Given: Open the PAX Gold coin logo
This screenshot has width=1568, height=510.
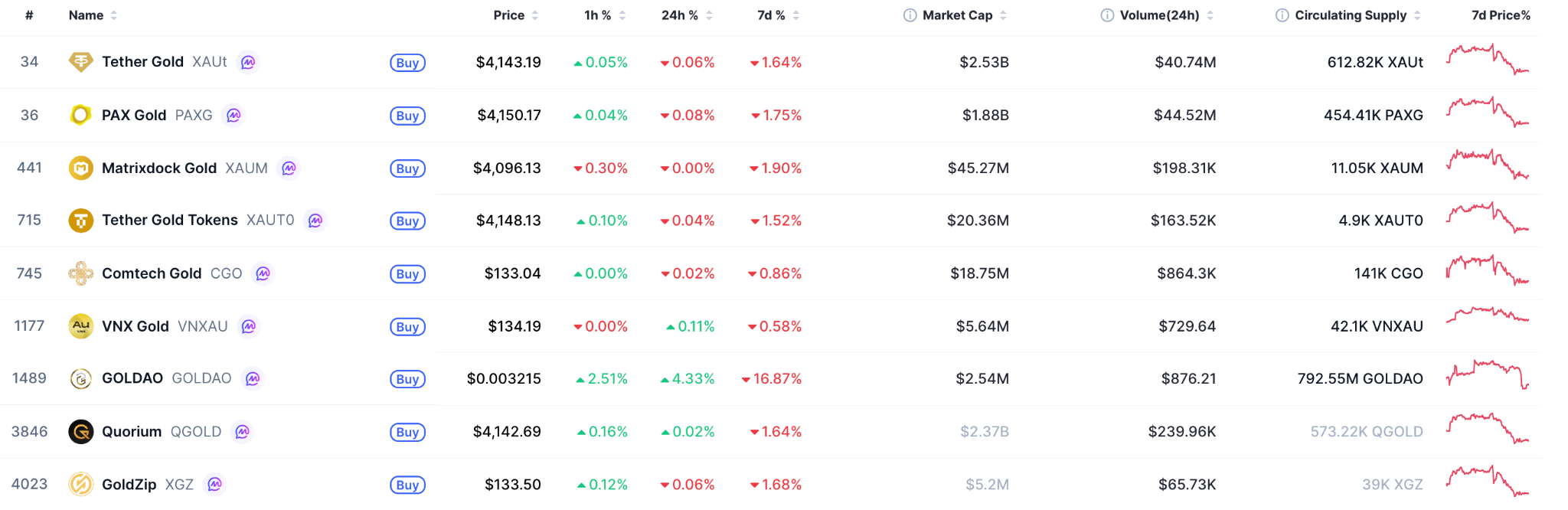Looking at the screenshot, I should (80, 115).
